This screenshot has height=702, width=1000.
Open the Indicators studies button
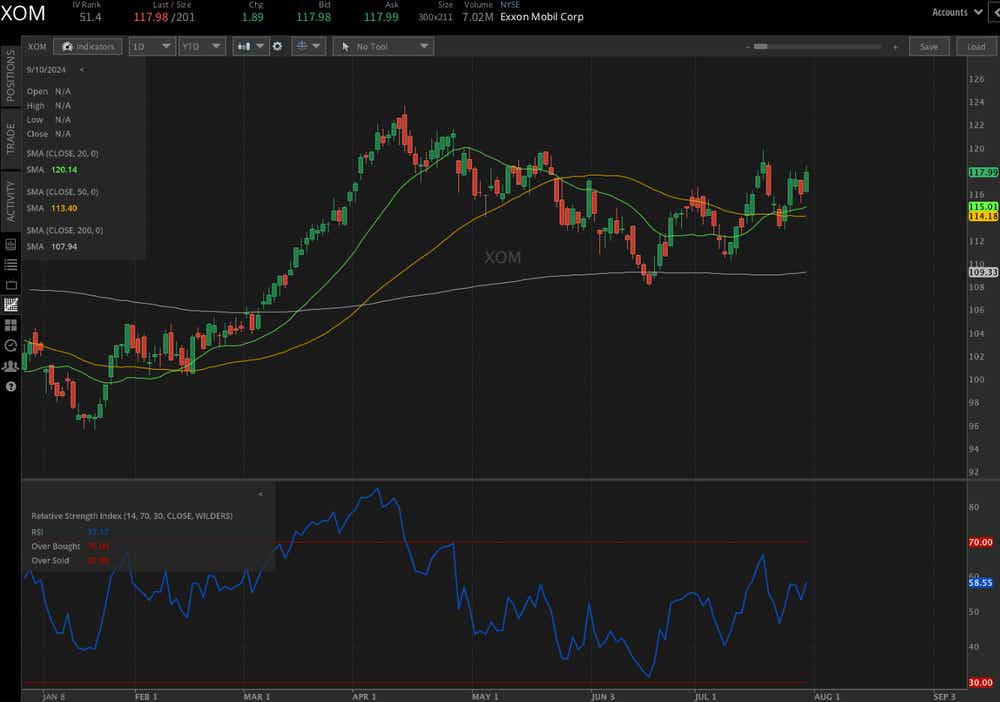click(x=88, y=47)
